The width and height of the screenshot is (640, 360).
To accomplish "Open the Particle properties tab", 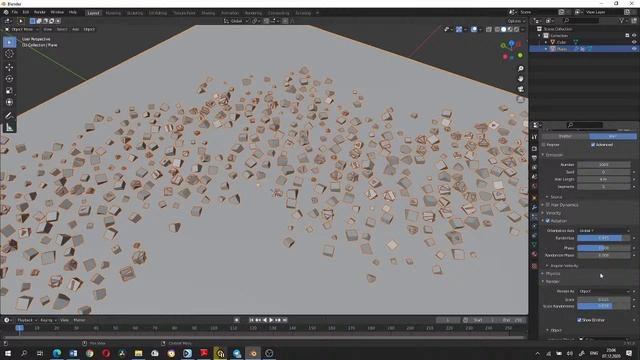I will click(x=534, y=217).
